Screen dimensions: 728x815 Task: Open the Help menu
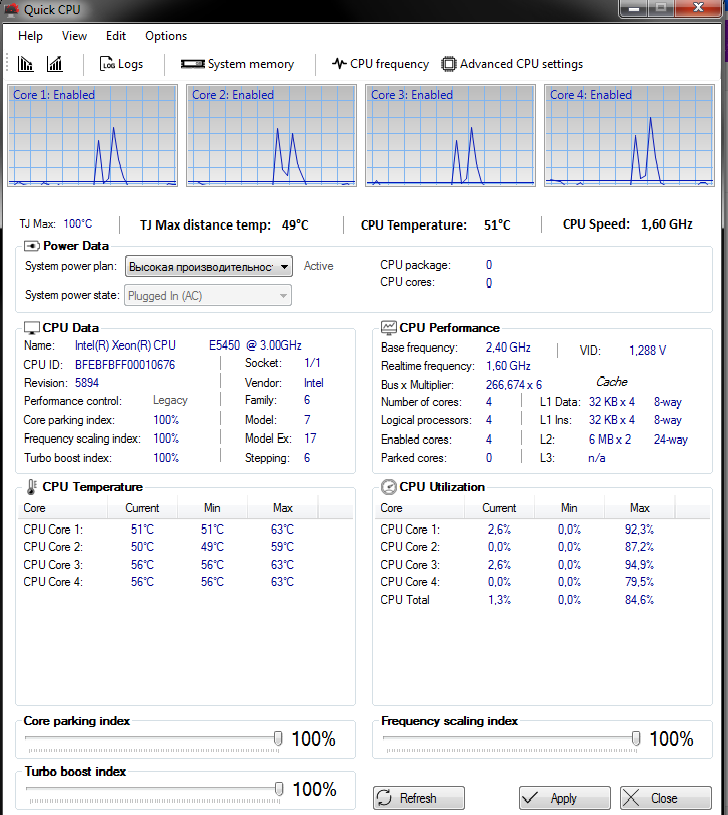click(30, 36)
